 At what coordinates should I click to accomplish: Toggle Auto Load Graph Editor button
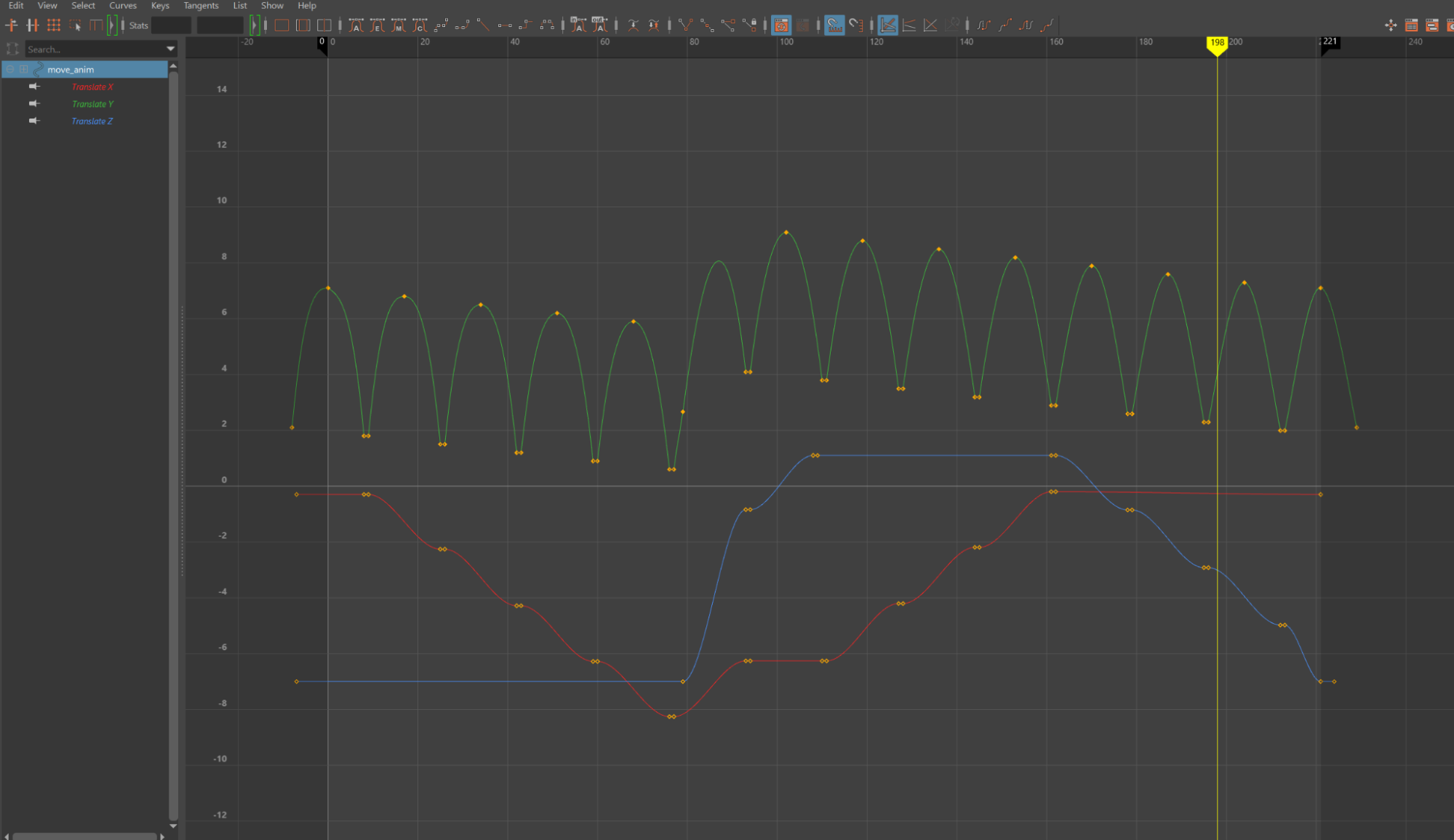[781, 25]
